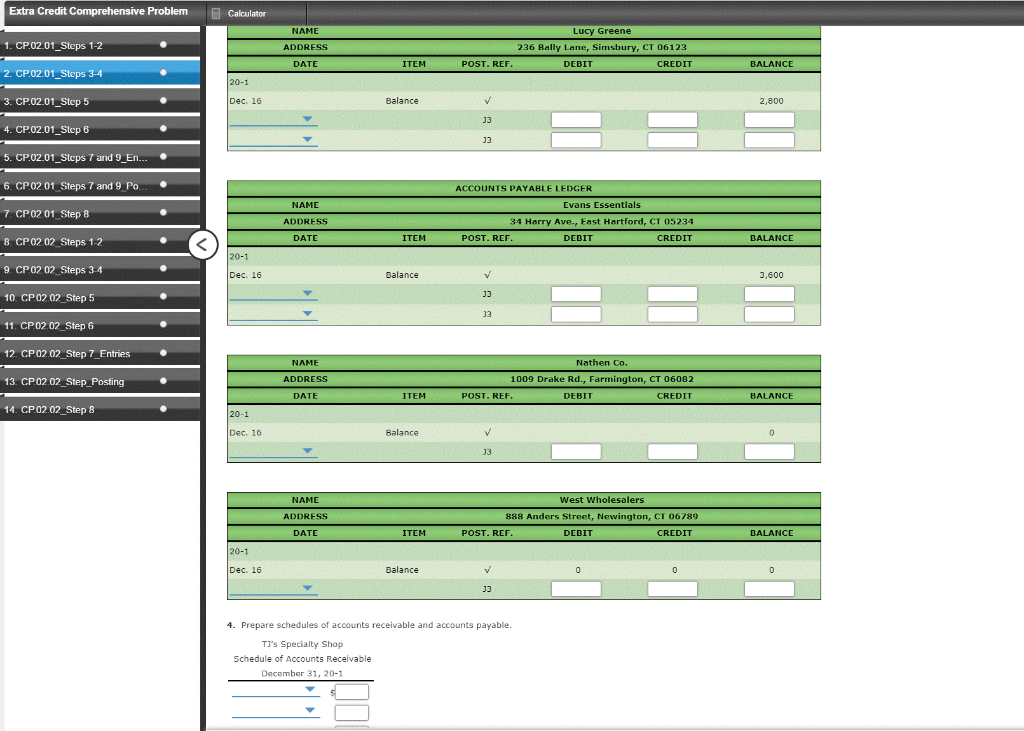
Task: Click address 888 Anders Street, Newington
Action: coord(601,516)
